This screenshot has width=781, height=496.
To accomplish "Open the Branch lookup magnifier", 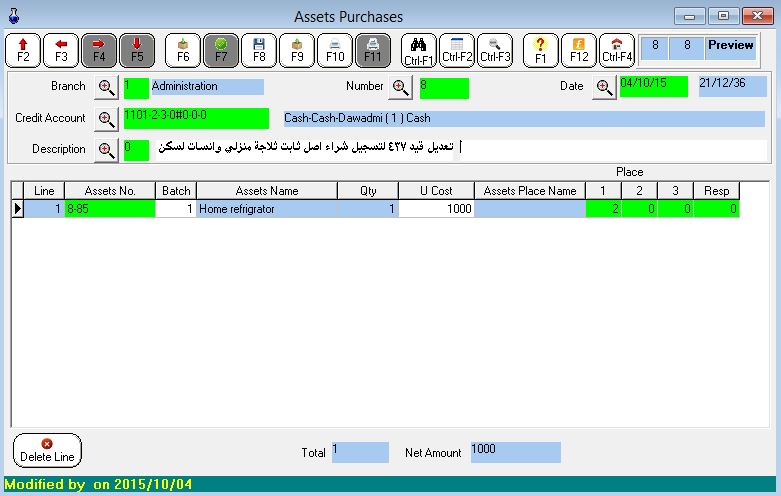I will coord(107,87).
